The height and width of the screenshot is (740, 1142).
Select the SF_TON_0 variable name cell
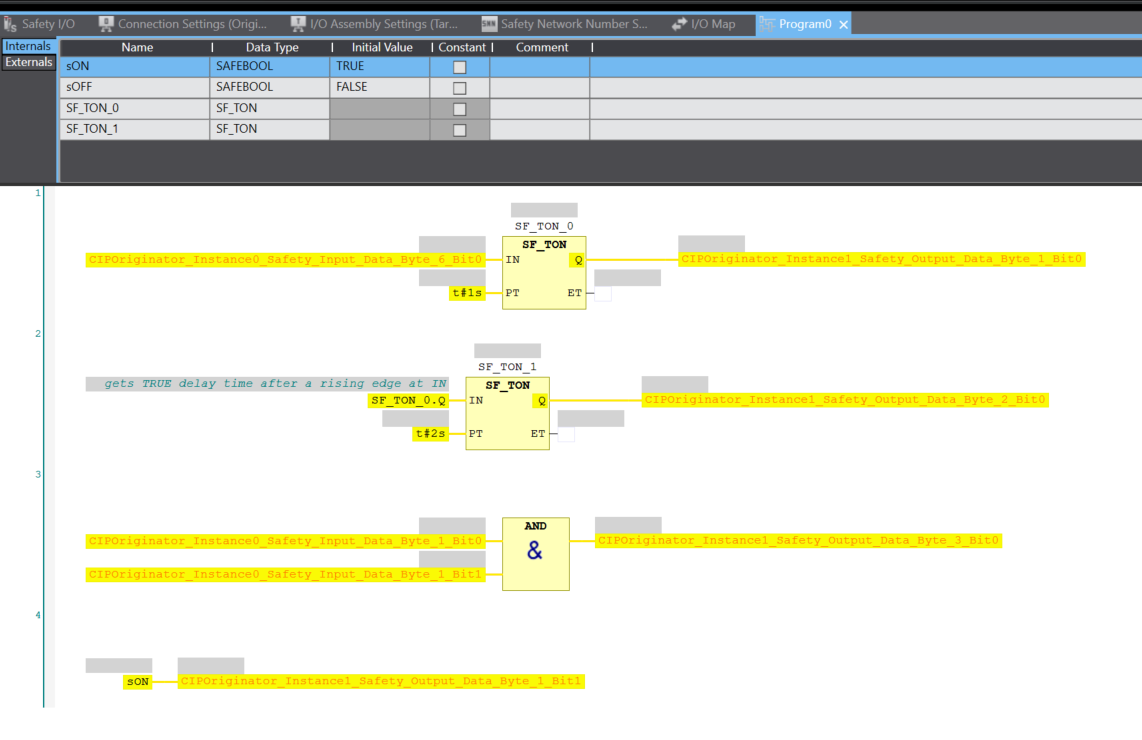coord(135,109)
